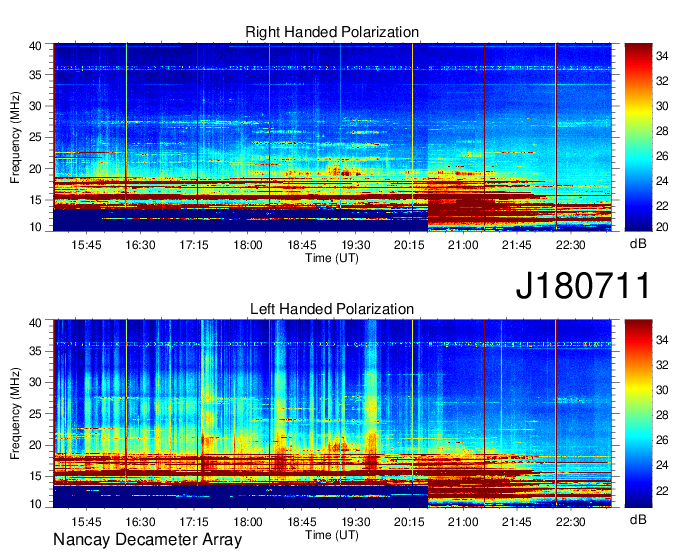Click the Nancay Decameter Array caption

pyautogui.click(x=147, y=540)
